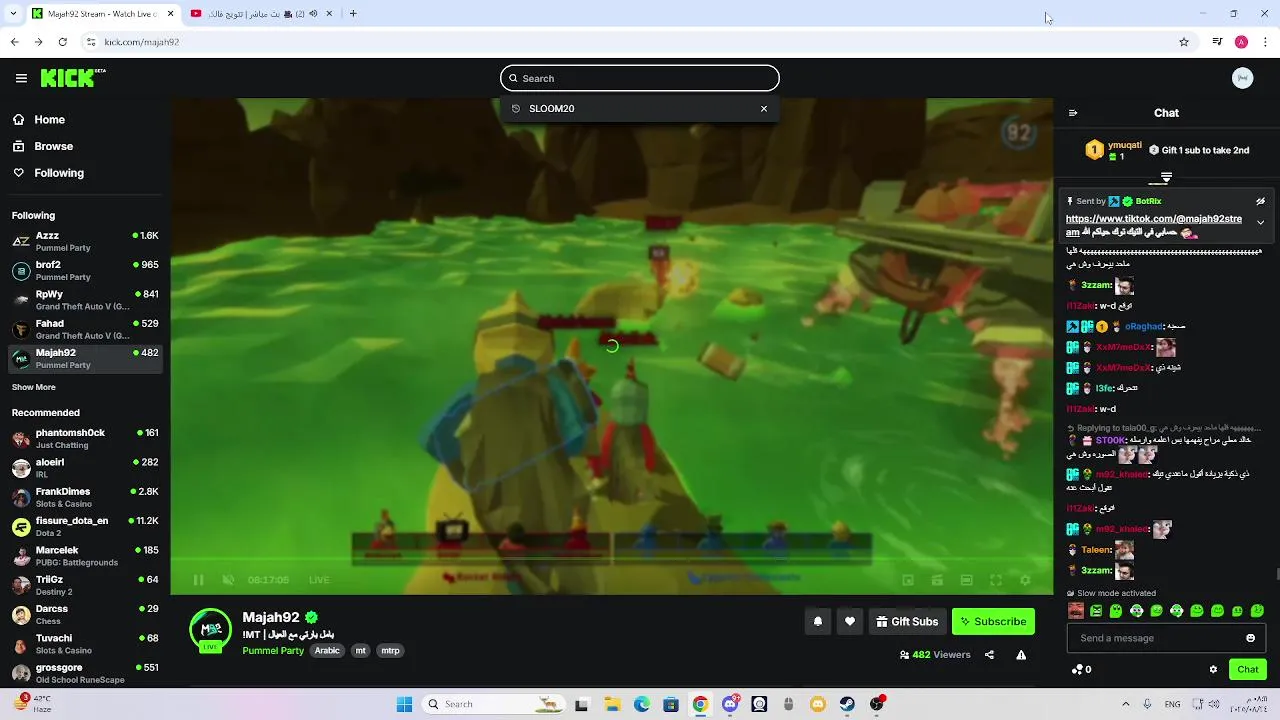Open the Majah92 channel avatar
This screenshot has height=720, width=1280.
click(211, 630)
